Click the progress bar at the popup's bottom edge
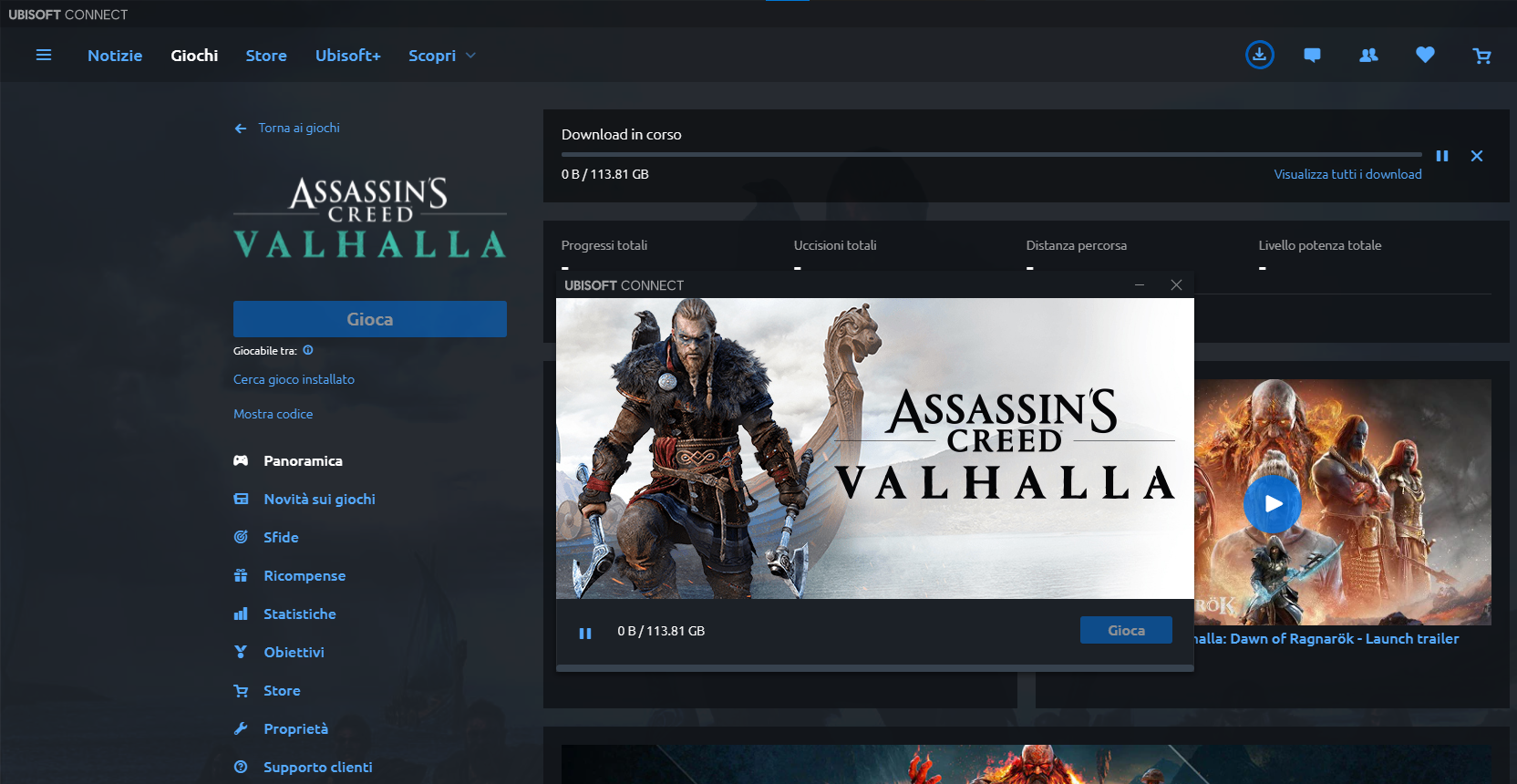 [x=875, y=668]
